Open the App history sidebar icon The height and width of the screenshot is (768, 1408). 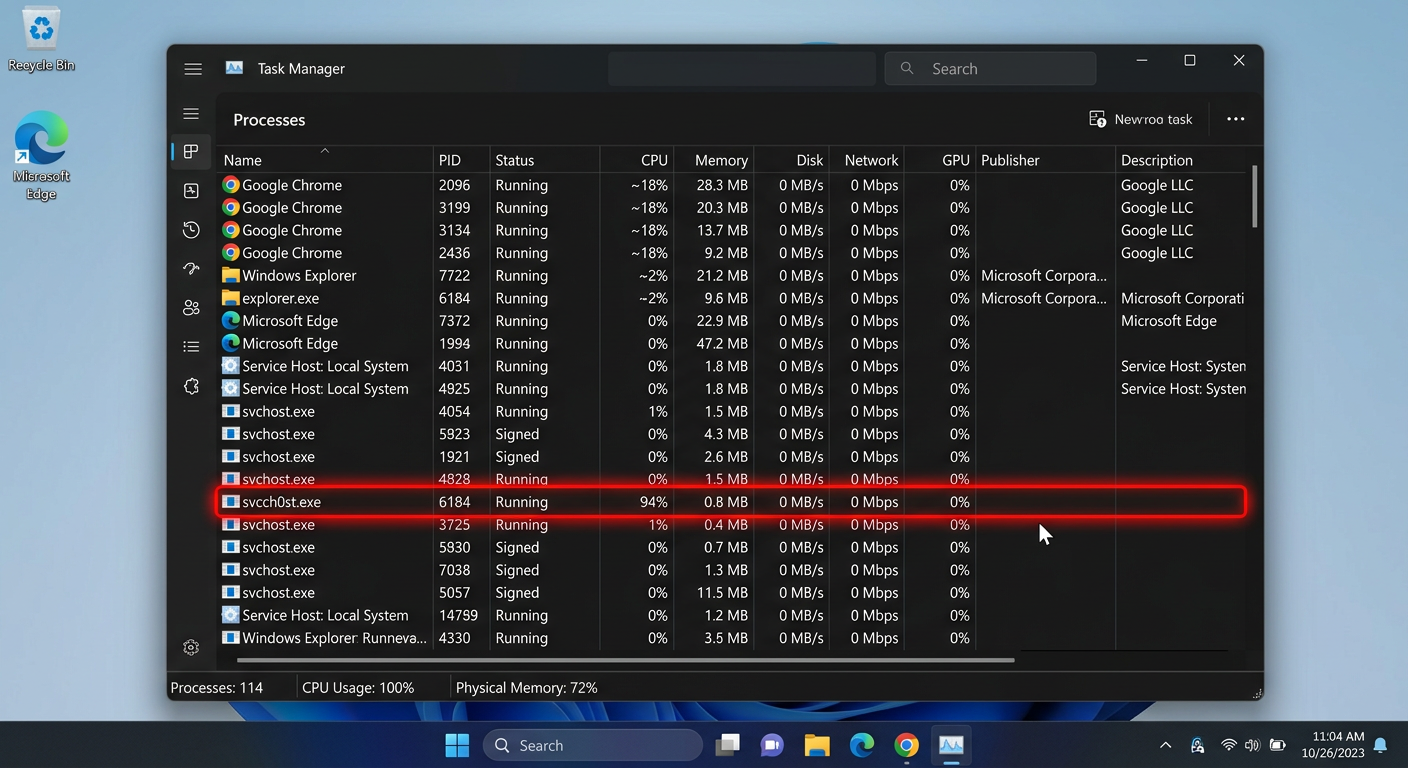click(x=191, y=230)
